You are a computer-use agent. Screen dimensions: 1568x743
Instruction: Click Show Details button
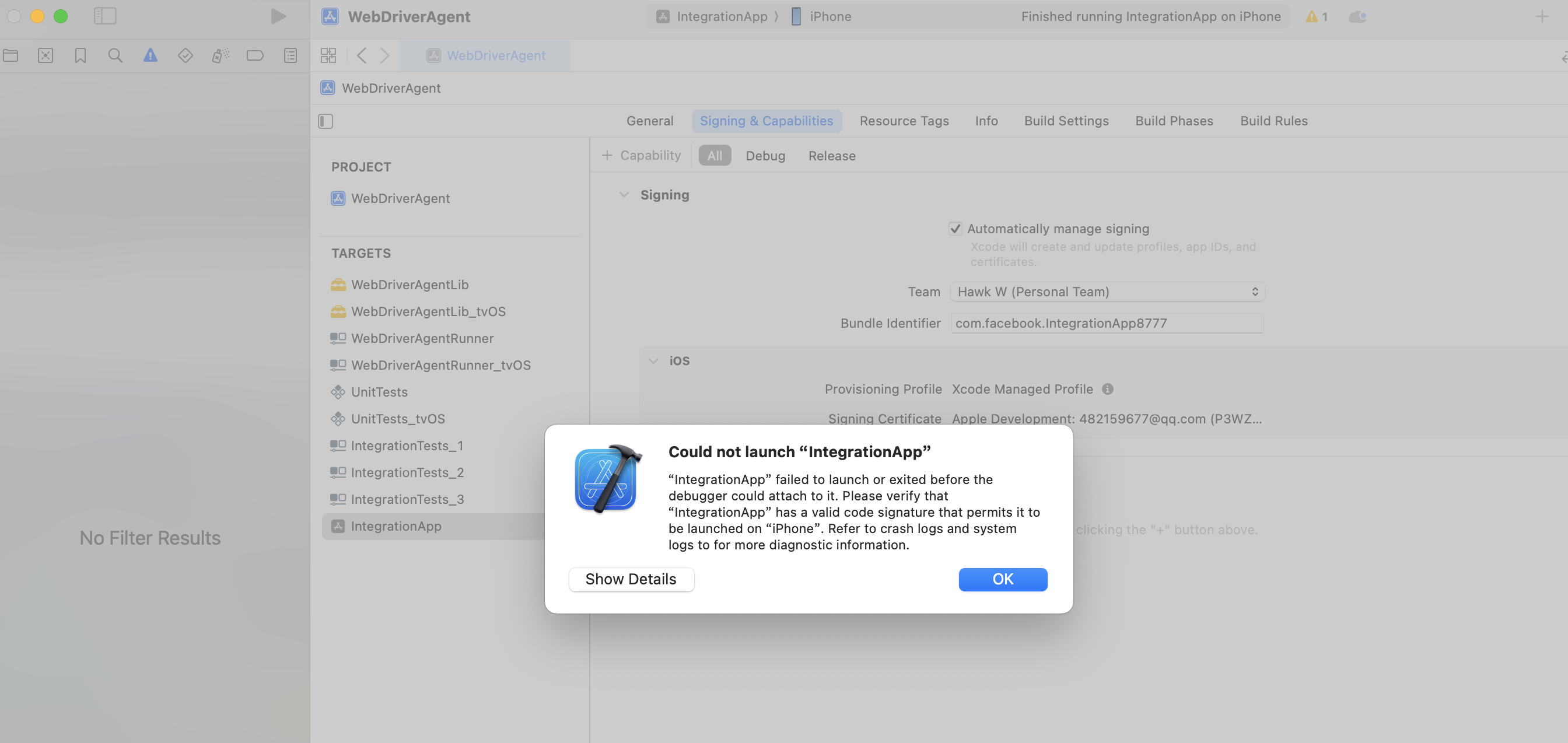tap(631, 579)
